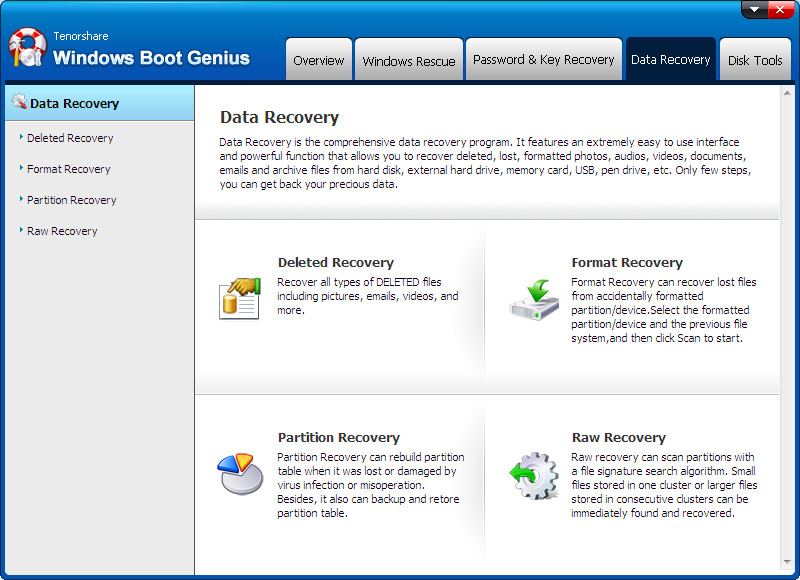
Task: Open the Raw Recovery heading link
Action: coord(619,438)
